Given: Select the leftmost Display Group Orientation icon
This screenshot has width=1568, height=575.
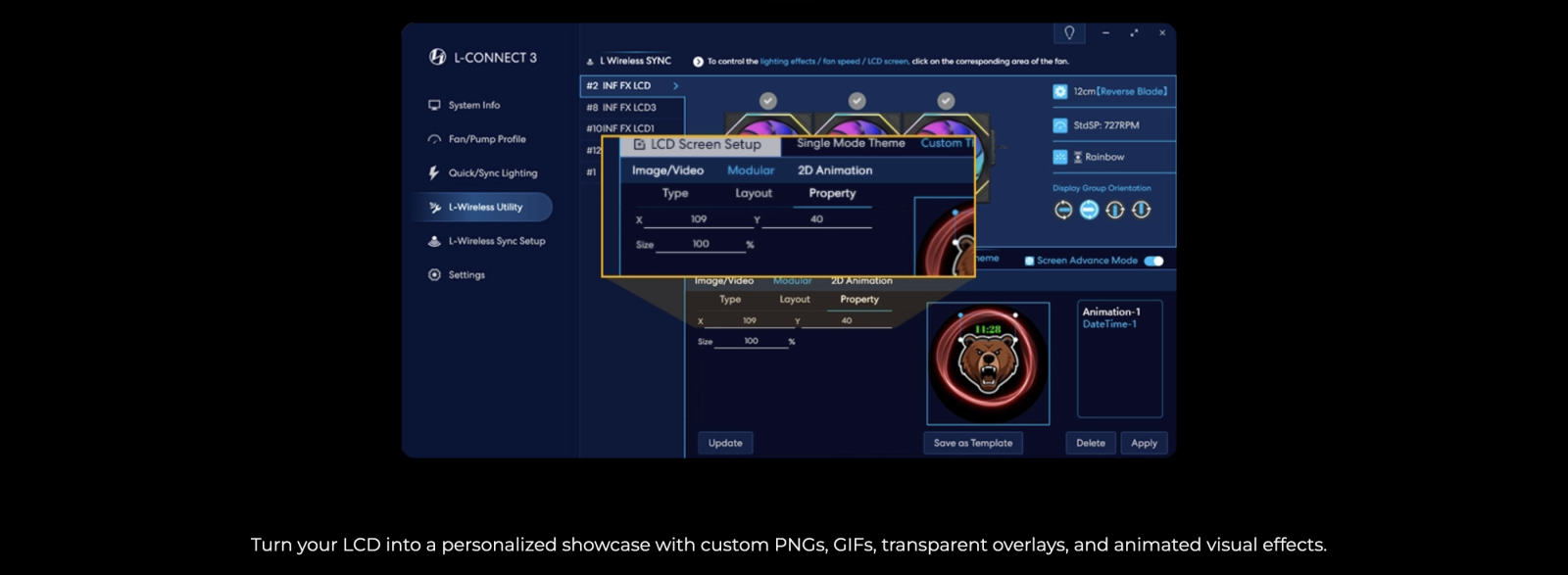Looking at the screenshot, I should click(1063, 210).
